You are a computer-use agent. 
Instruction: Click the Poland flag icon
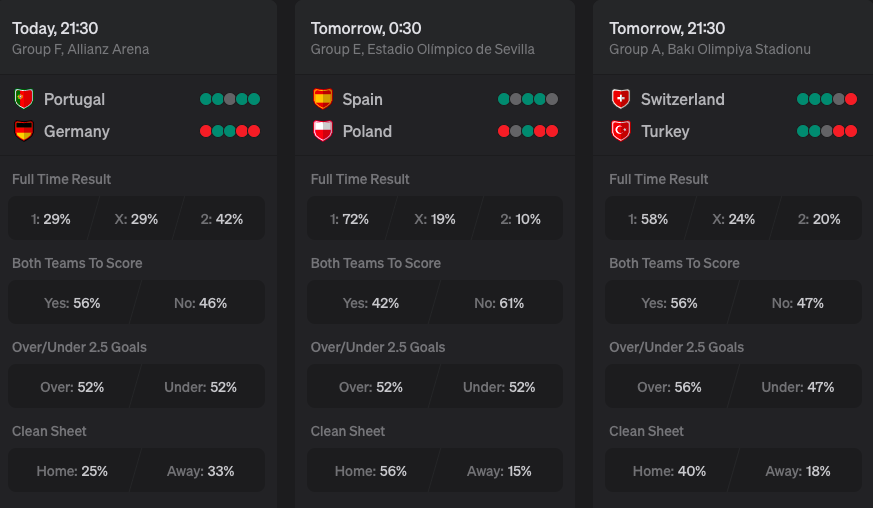click(x=322, y=131)
